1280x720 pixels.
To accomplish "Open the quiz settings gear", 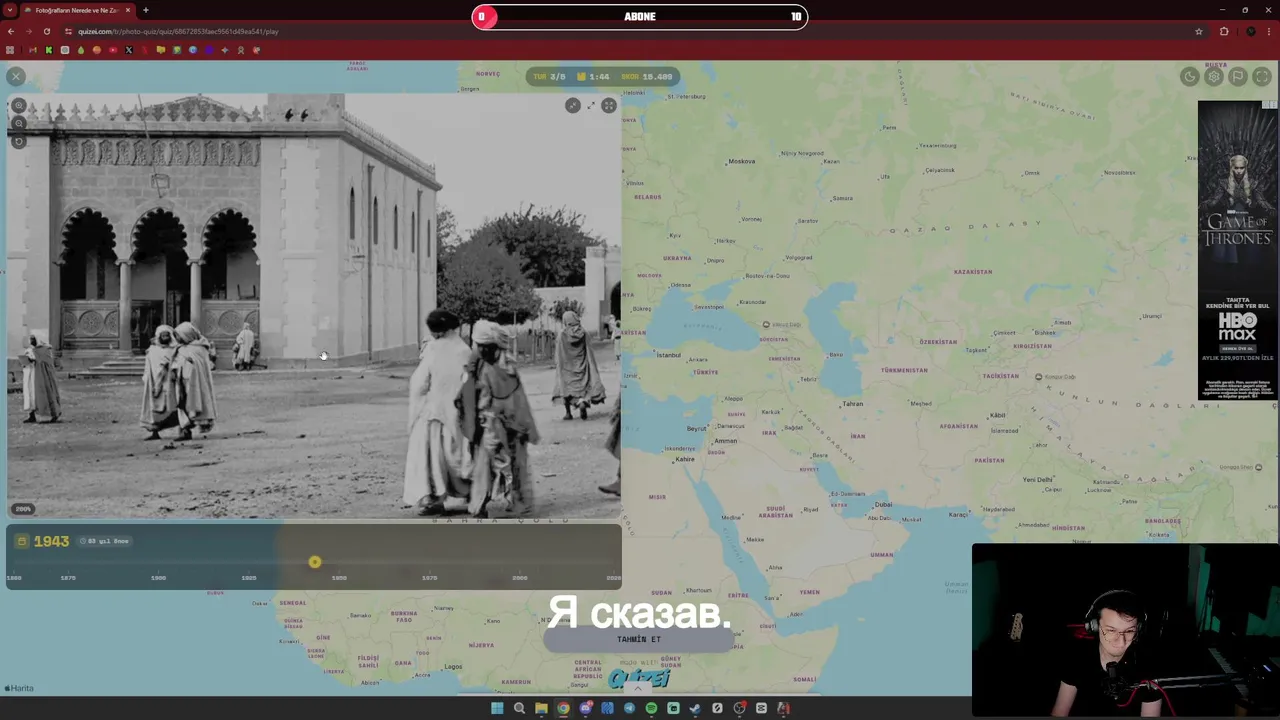I will 1213,77.
